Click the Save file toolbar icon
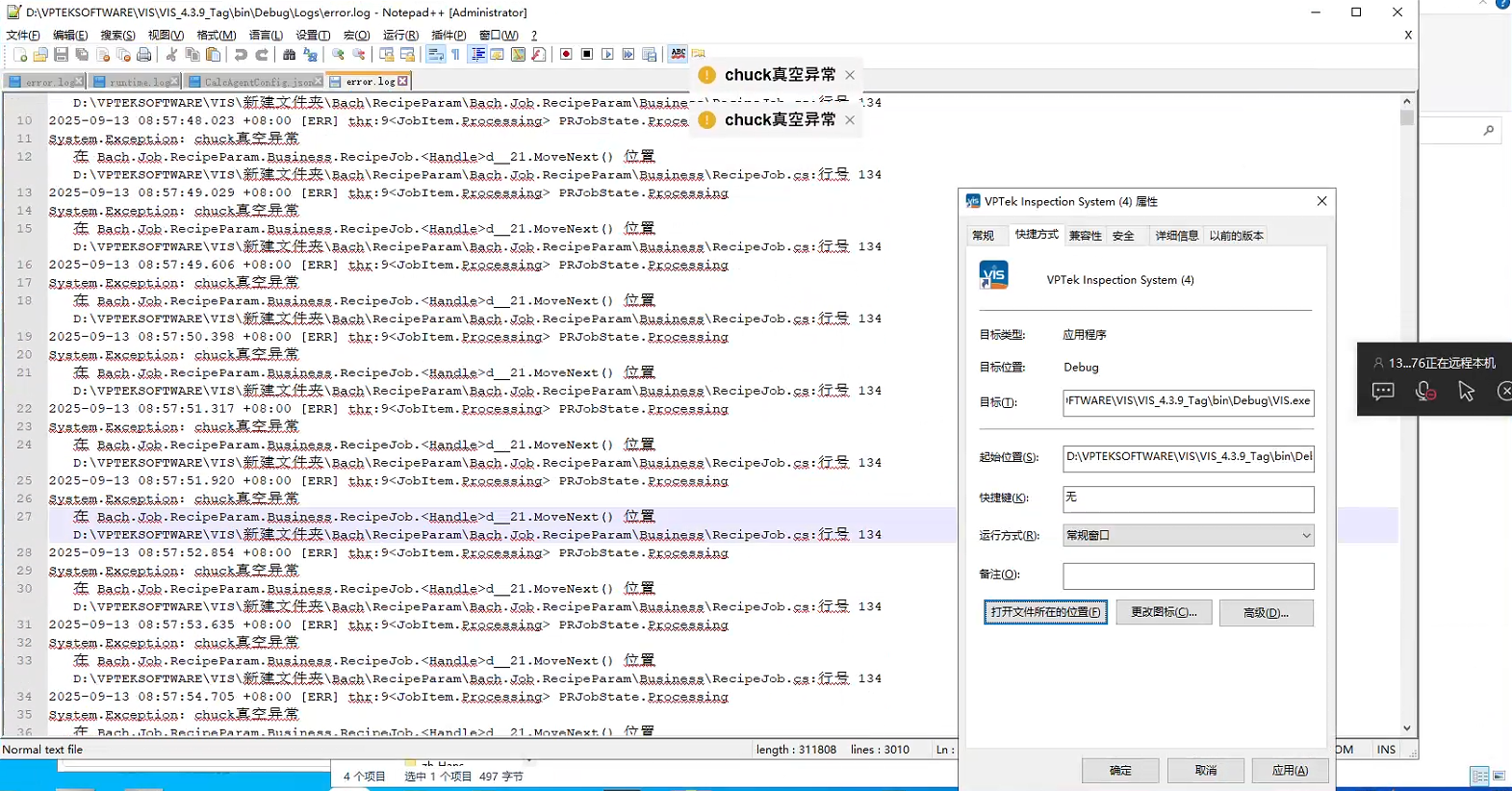 [x=62, y=55]
